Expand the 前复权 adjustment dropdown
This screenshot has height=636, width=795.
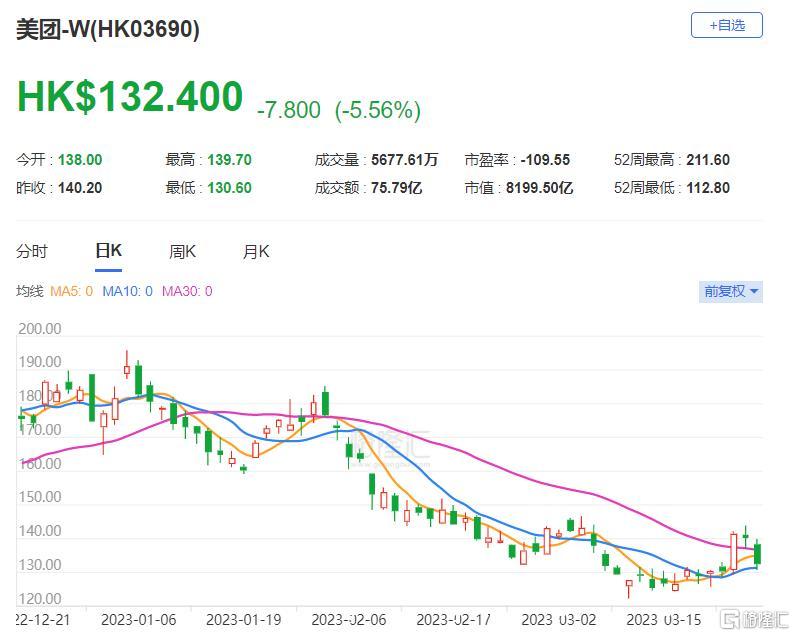tap(731, 291)
